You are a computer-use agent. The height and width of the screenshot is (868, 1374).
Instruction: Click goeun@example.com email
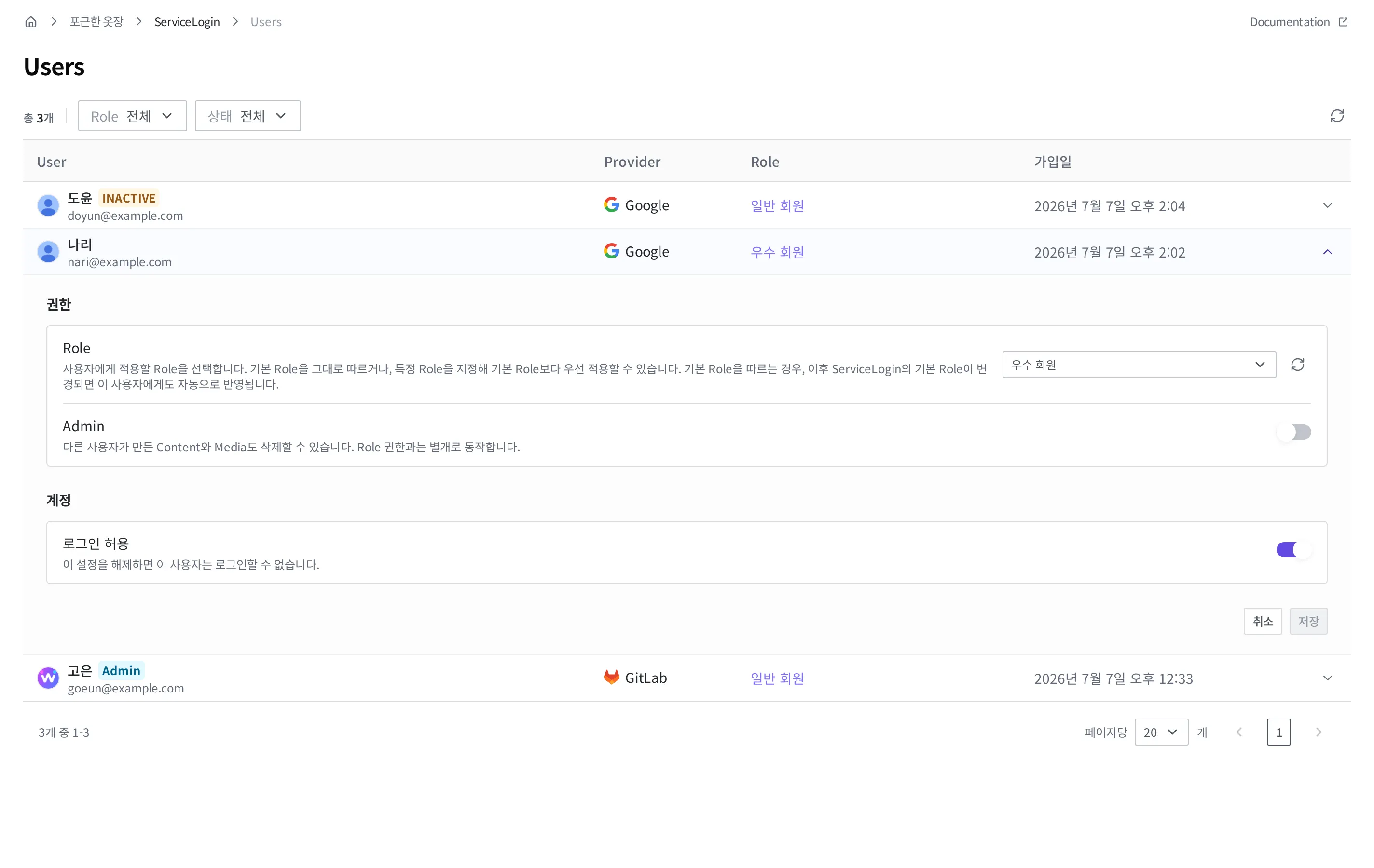point(126,688)
